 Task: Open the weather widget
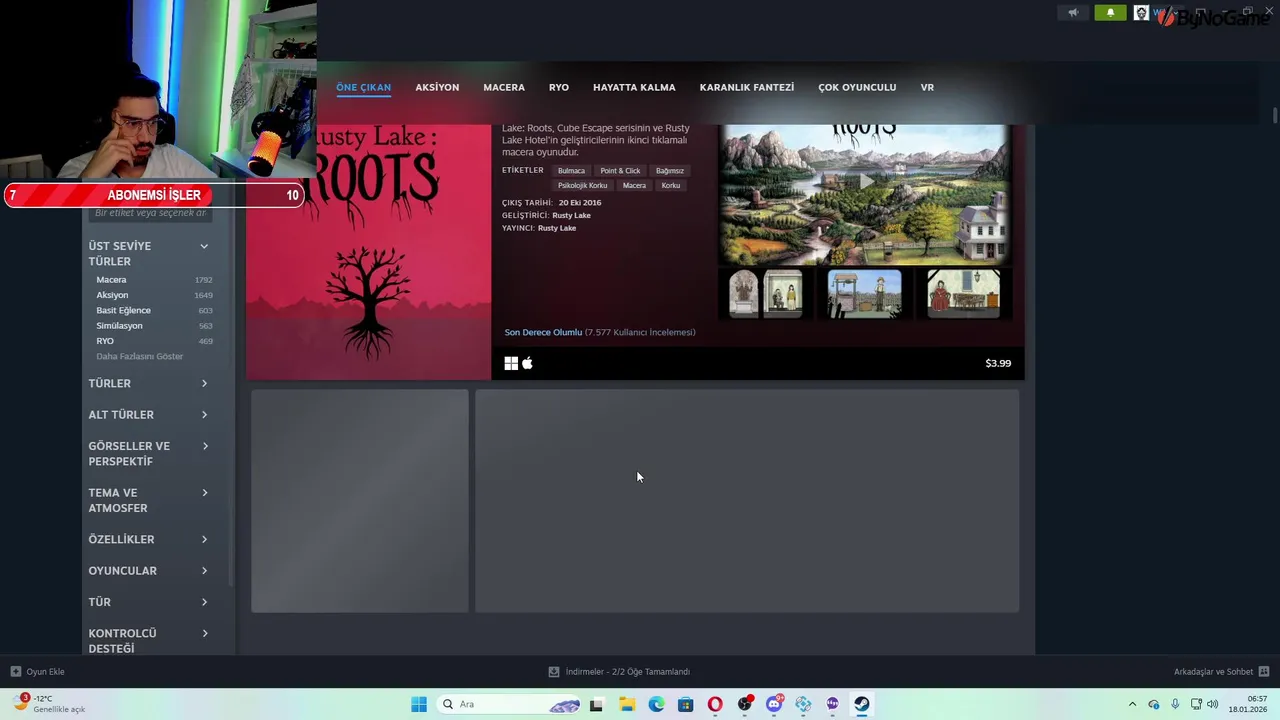pyautogui.click(x=48, y=704)
